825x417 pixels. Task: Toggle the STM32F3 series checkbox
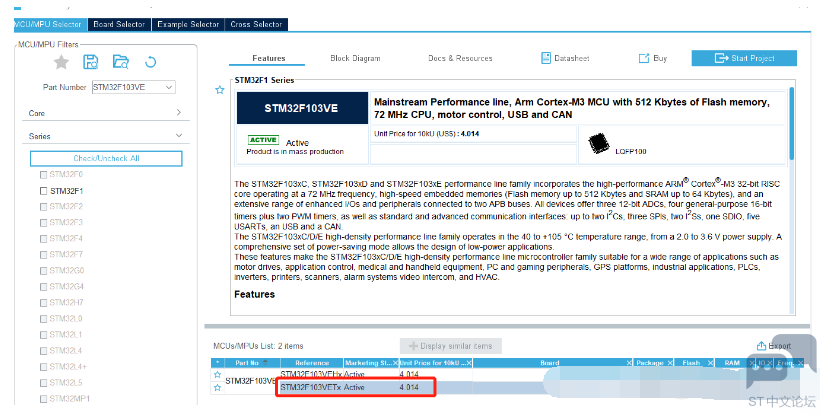[43, 222]
